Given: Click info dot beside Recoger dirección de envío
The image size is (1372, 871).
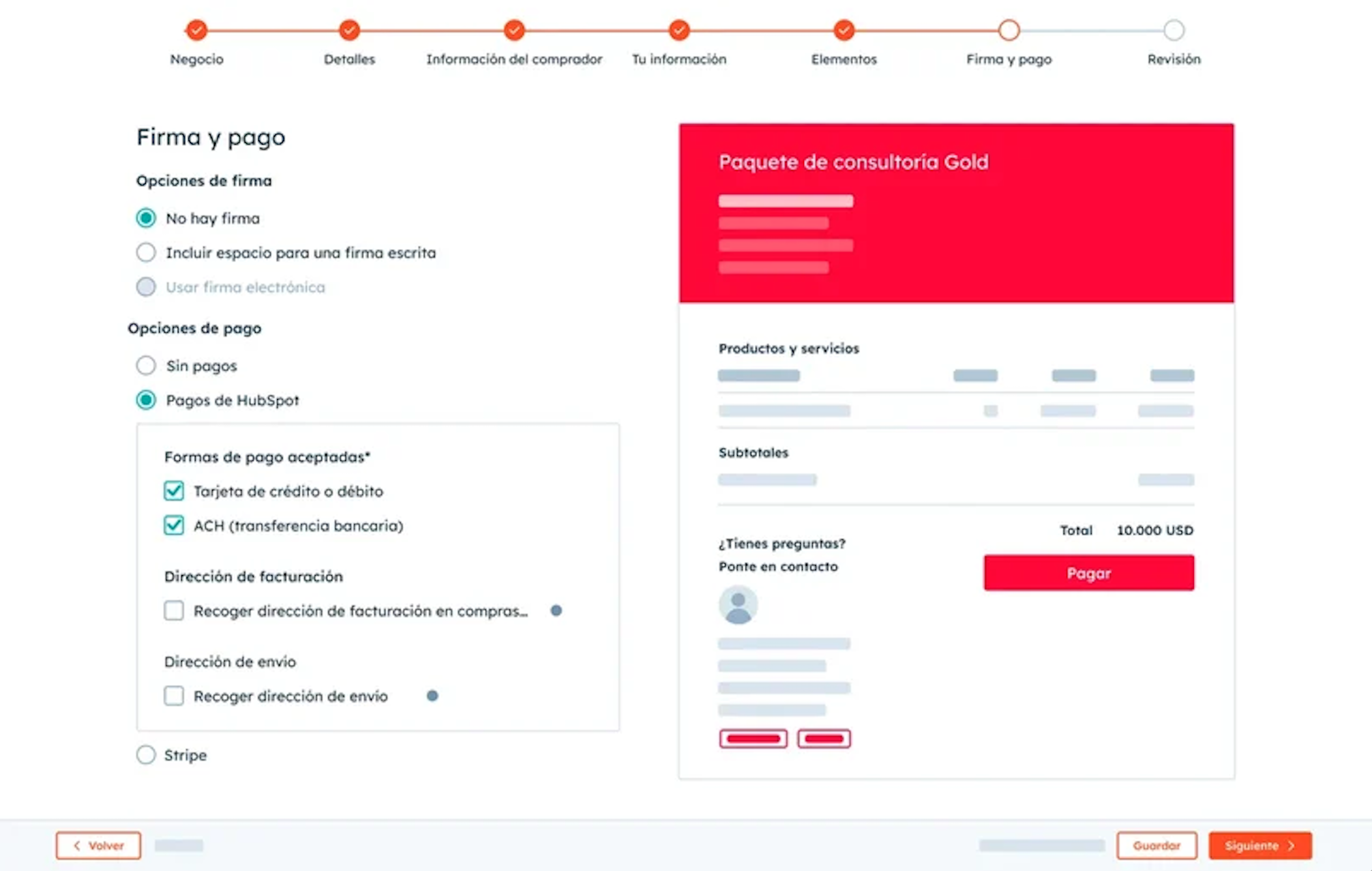Looking at the screenshot, I should click(x=432, y=696).
